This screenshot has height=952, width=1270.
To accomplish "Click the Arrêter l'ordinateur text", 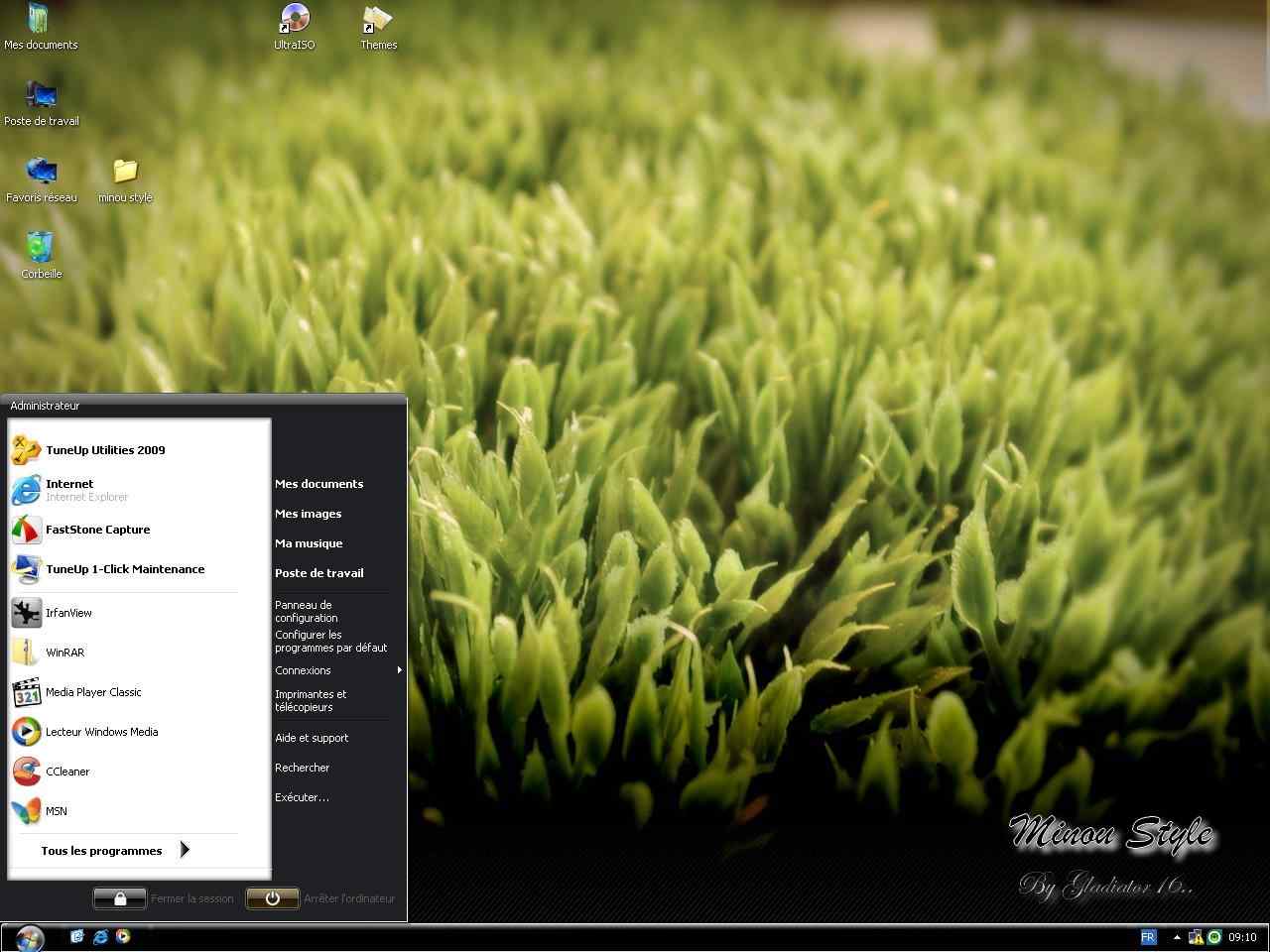I will [x=349, y=898].
